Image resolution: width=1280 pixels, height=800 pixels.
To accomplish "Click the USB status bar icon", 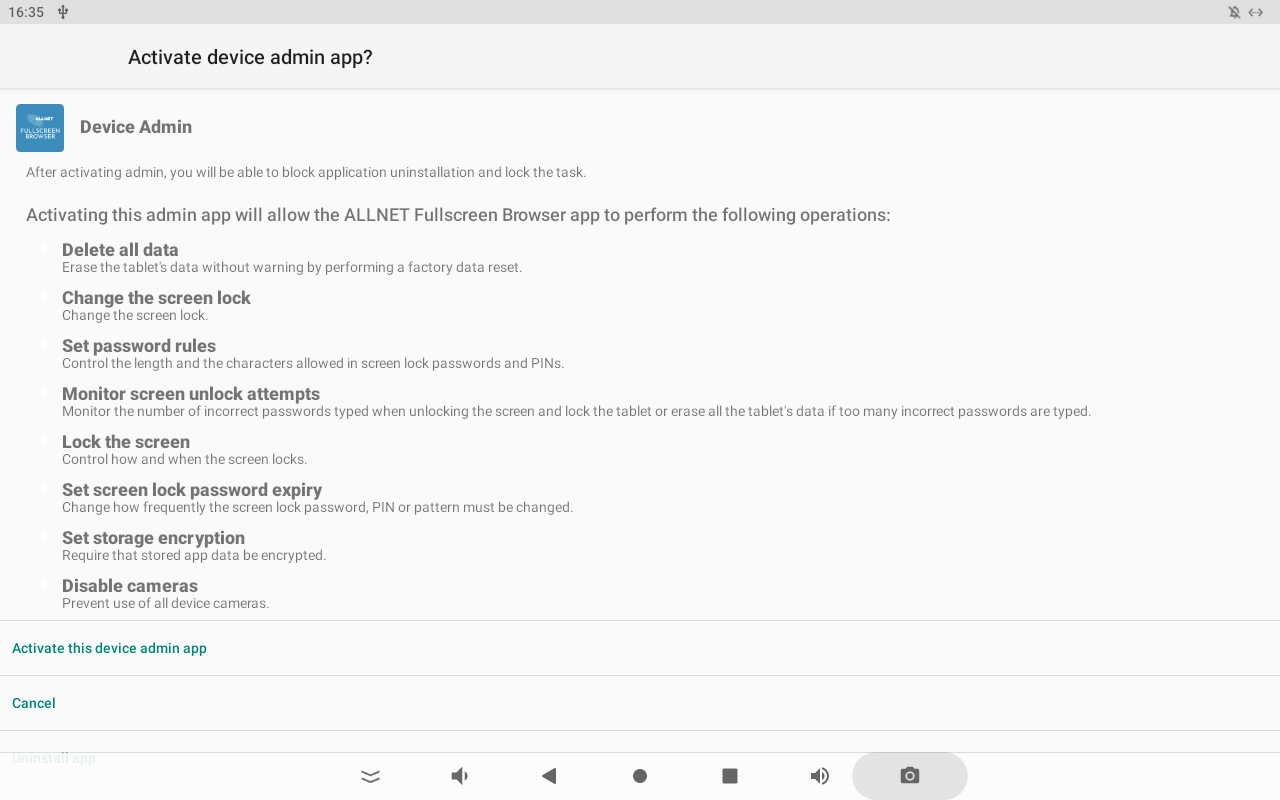I will (63, 12).
